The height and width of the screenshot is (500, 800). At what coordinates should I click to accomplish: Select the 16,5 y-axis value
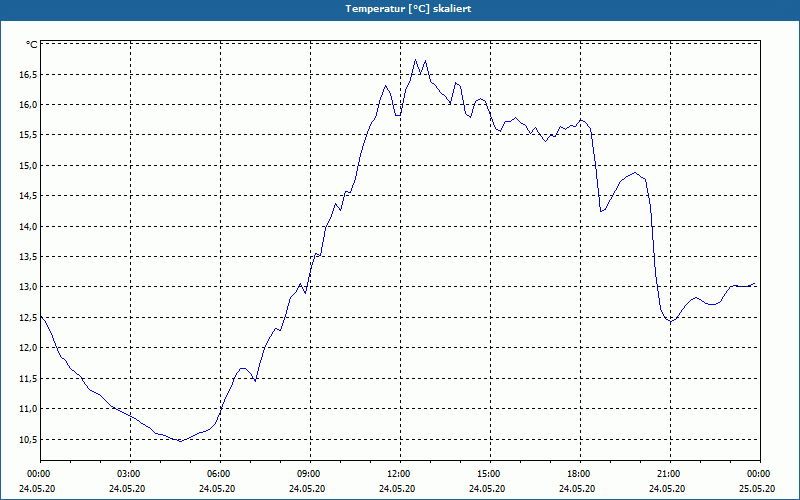(28, 75)
